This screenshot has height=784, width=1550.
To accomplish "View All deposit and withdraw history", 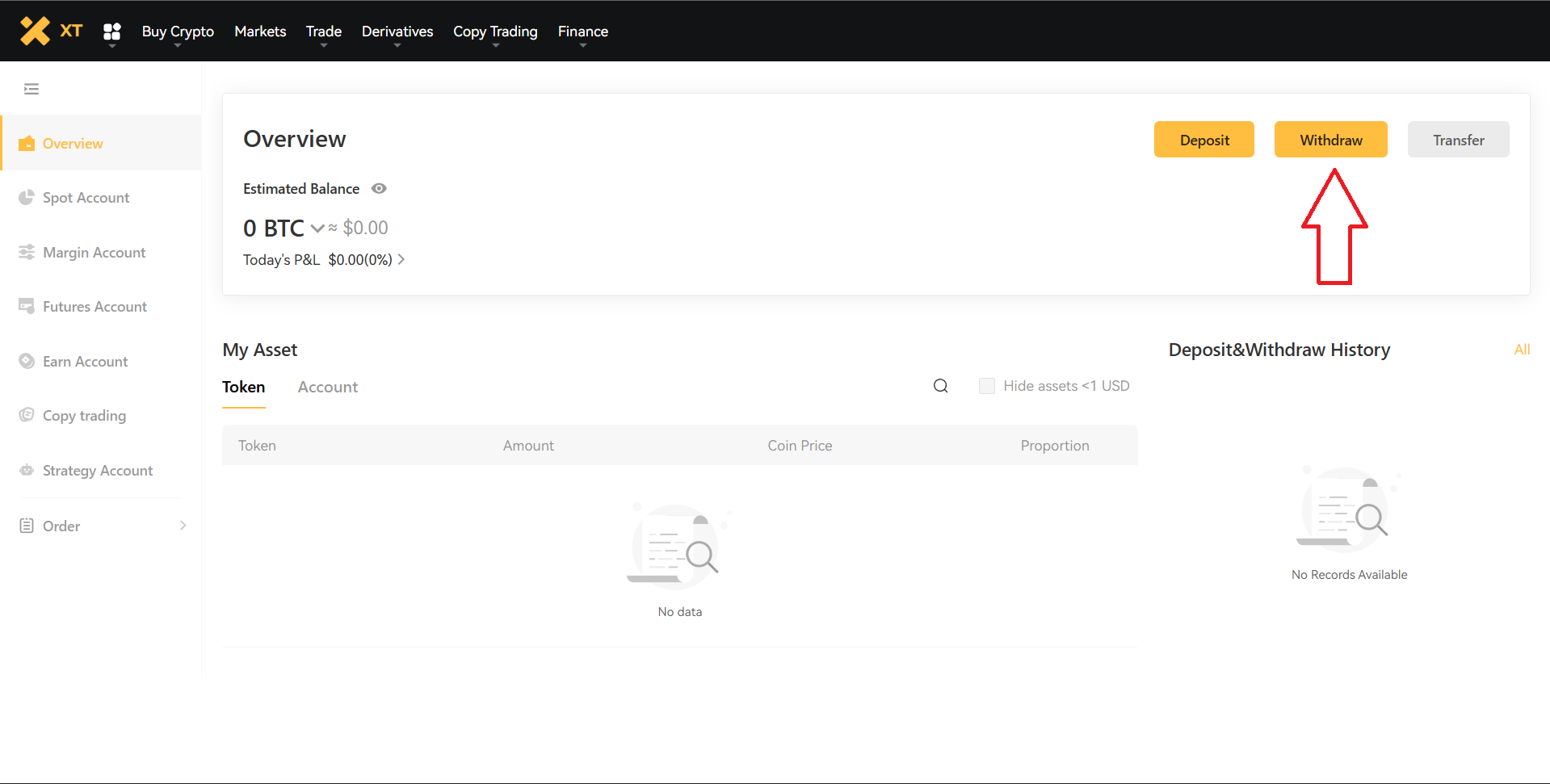I will pos(1522,350).
